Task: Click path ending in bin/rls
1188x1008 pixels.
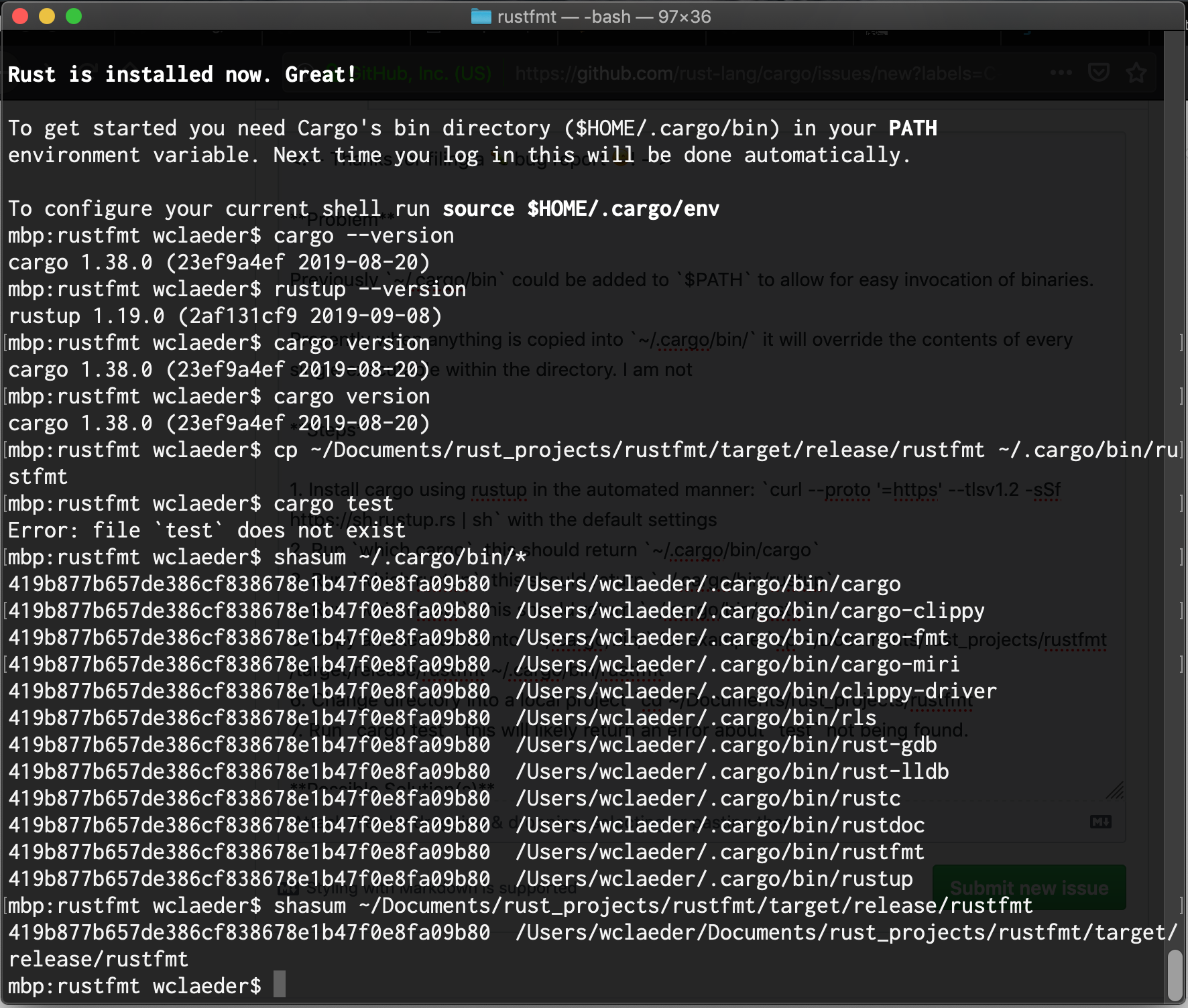Action: tap(696, 718)
